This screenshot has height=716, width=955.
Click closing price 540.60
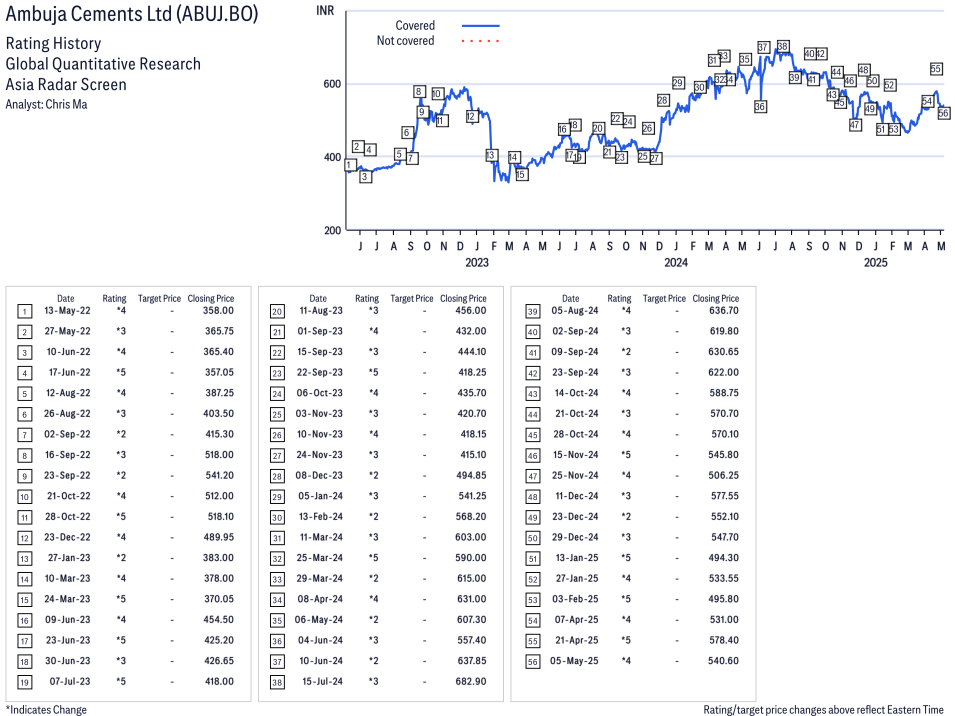pyautogui.click(x=724, y=661)
